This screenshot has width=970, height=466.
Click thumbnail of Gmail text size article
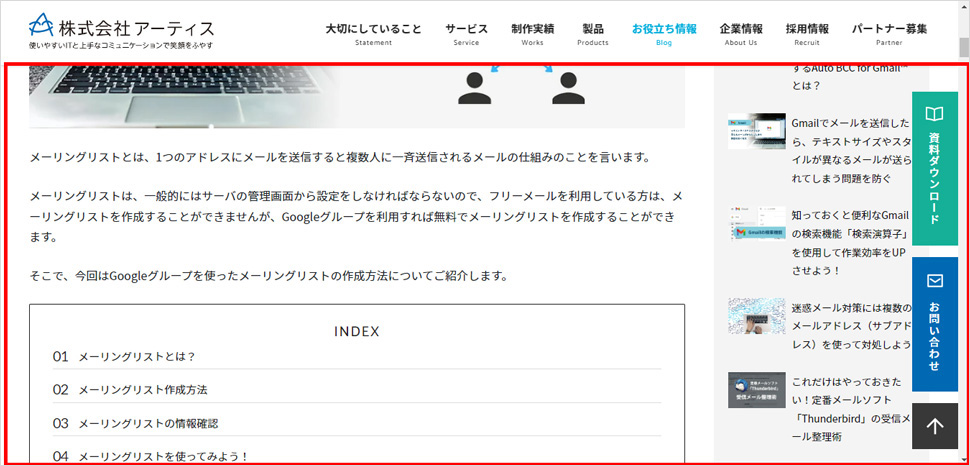[x=757, y=131]
